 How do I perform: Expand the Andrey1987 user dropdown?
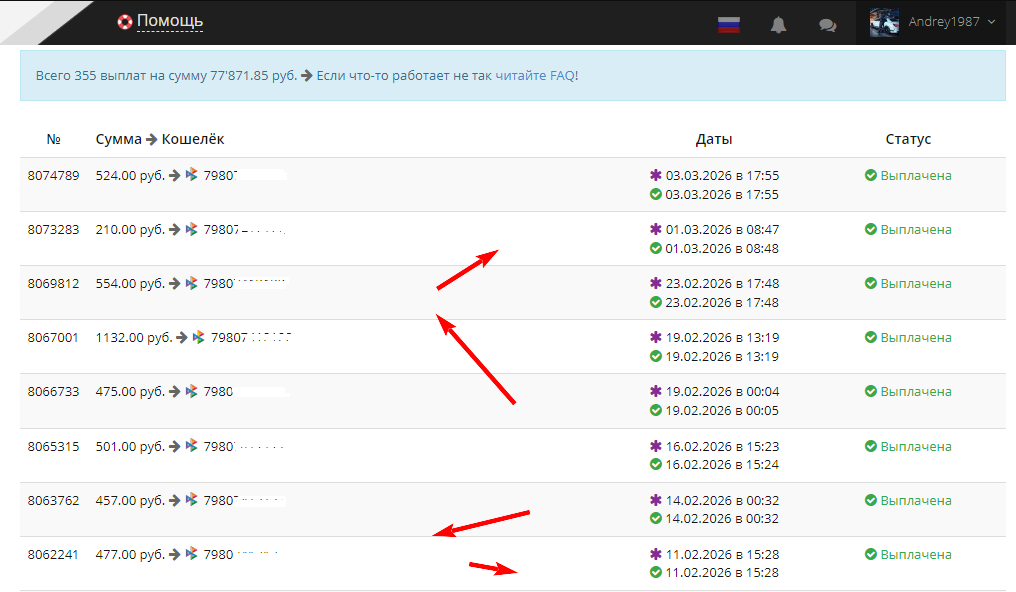pos(990,22)
